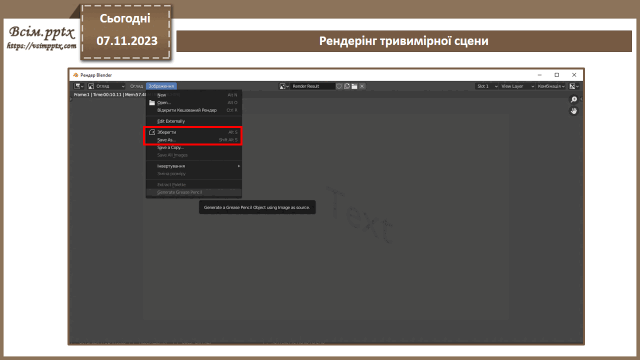640x360 pixels.
Task: Click the highlighted Зображення menu
Action: (x=161, y=86)
